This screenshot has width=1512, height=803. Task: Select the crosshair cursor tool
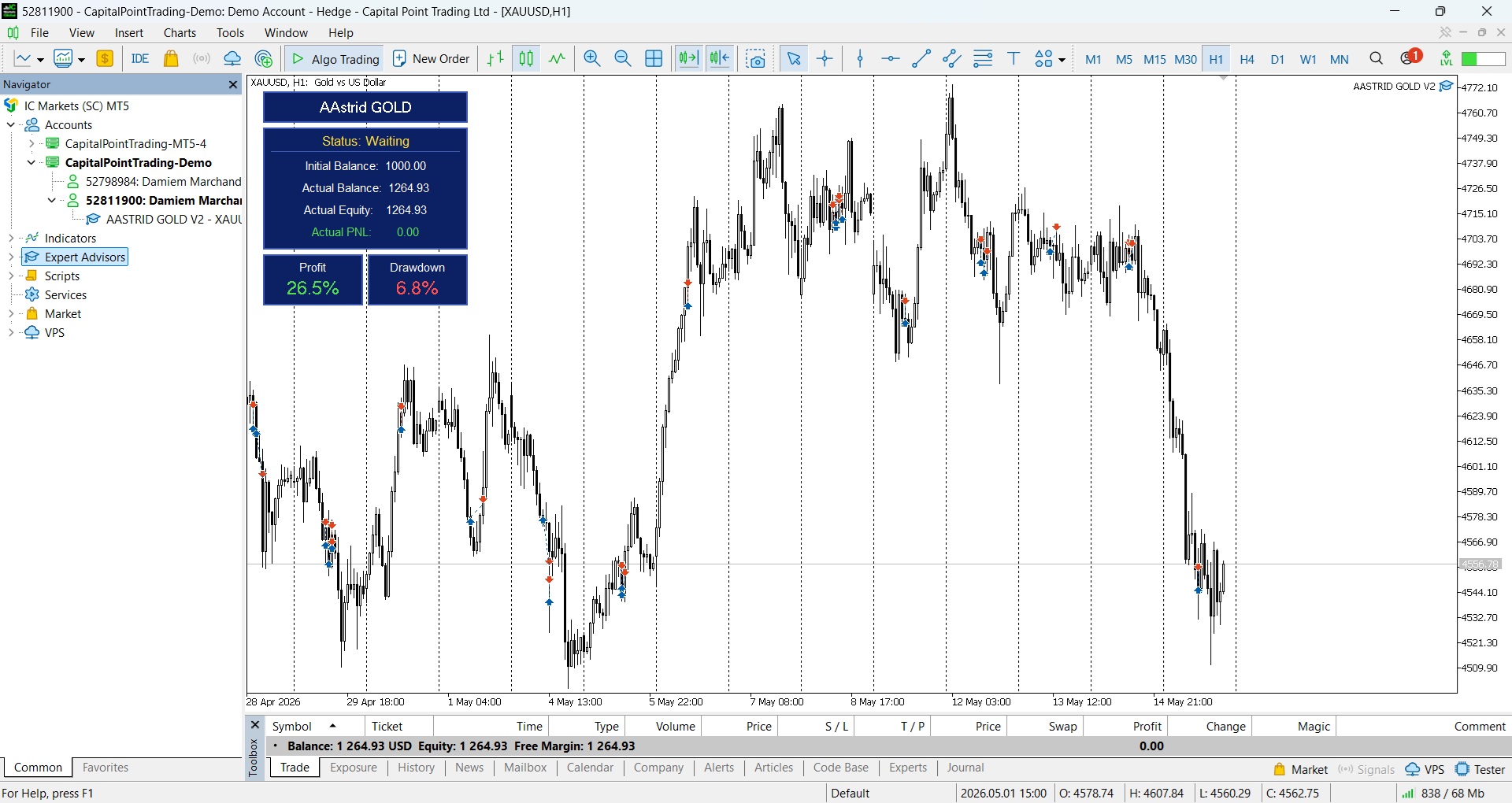coord(825,59)
